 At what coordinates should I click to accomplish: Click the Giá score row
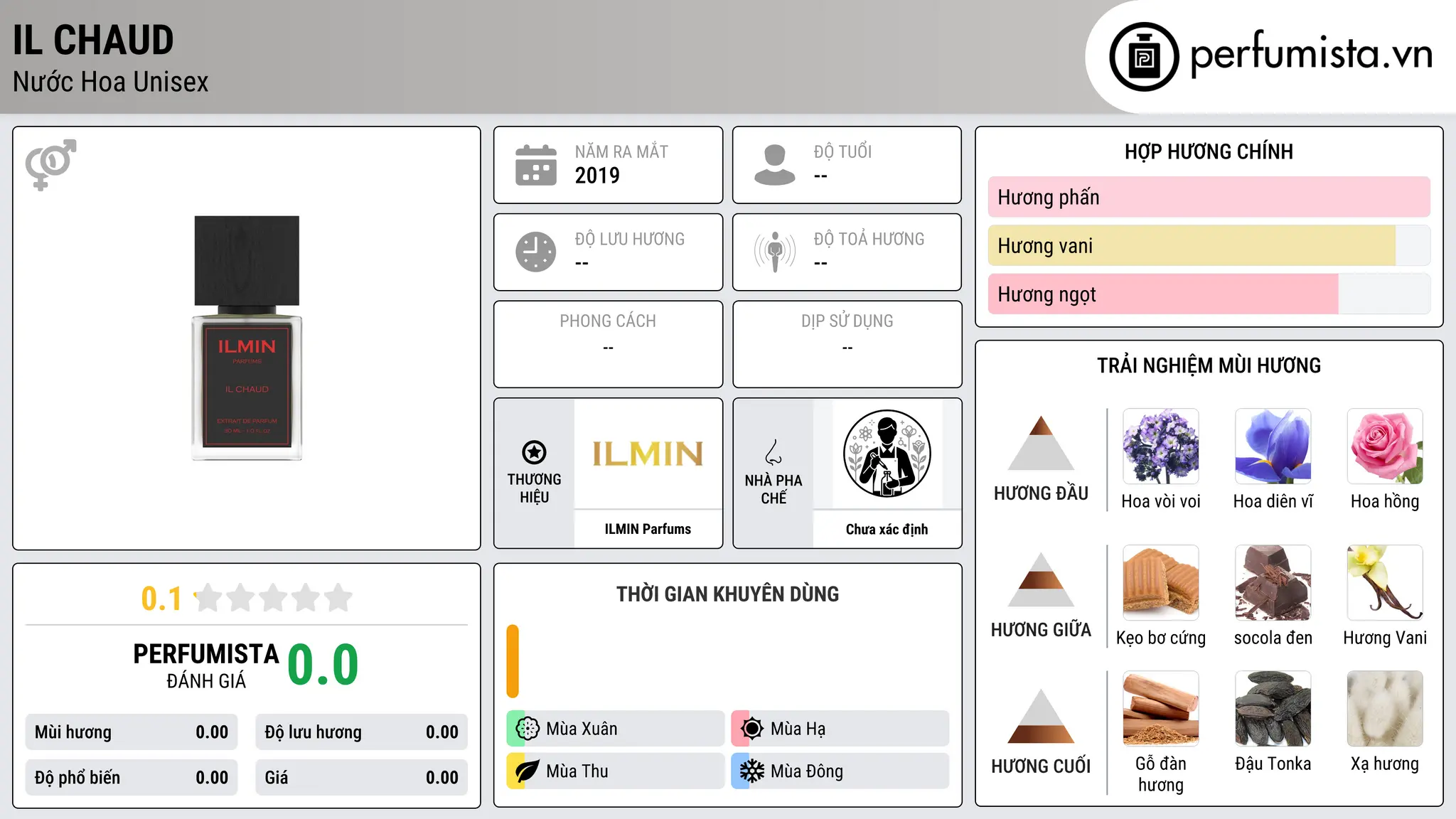pyautogui.click(x=361, y=778)
